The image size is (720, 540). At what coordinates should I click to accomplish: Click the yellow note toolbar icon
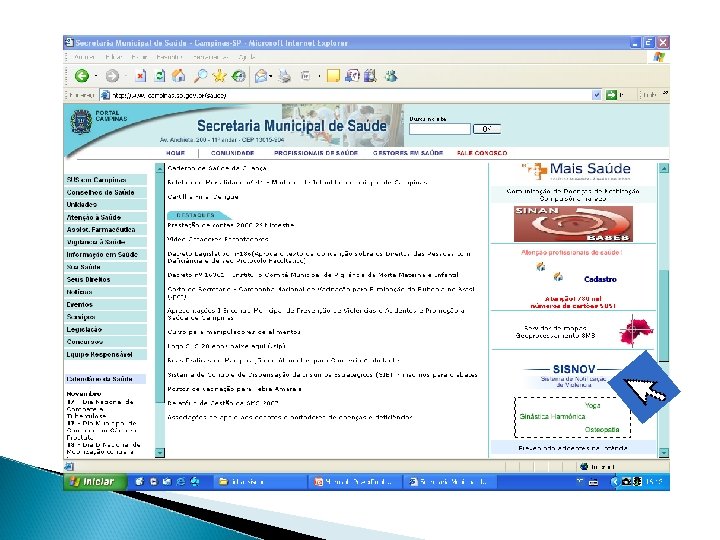[333, 76]
